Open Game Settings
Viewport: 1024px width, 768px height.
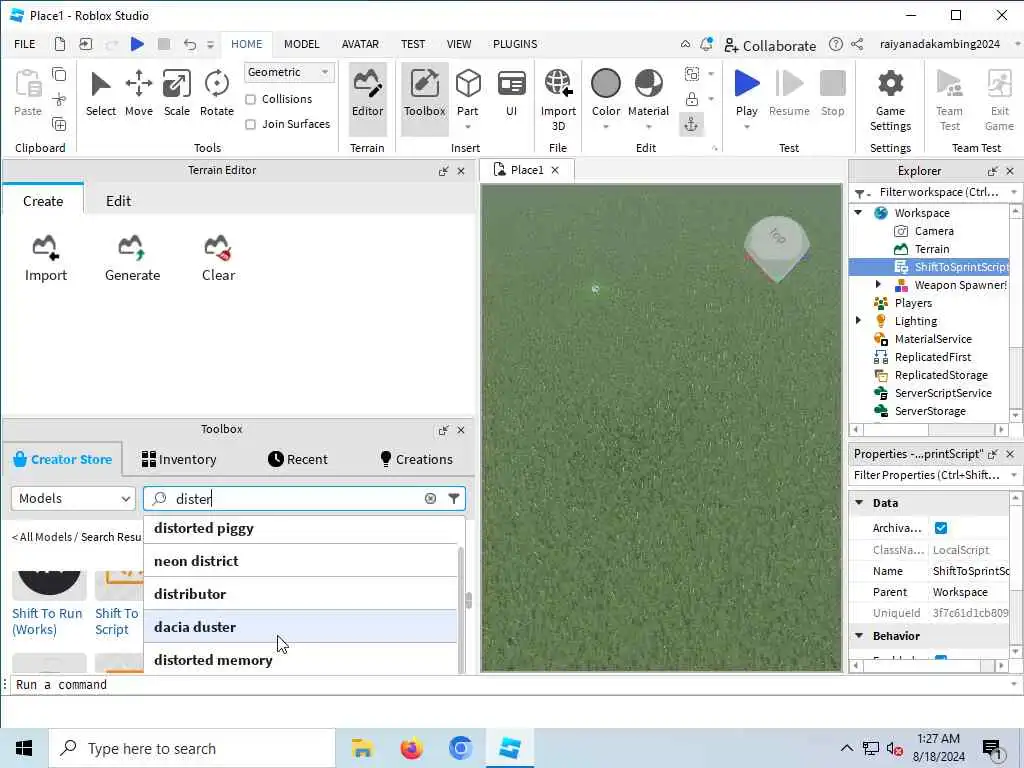(x=890, y=100)
